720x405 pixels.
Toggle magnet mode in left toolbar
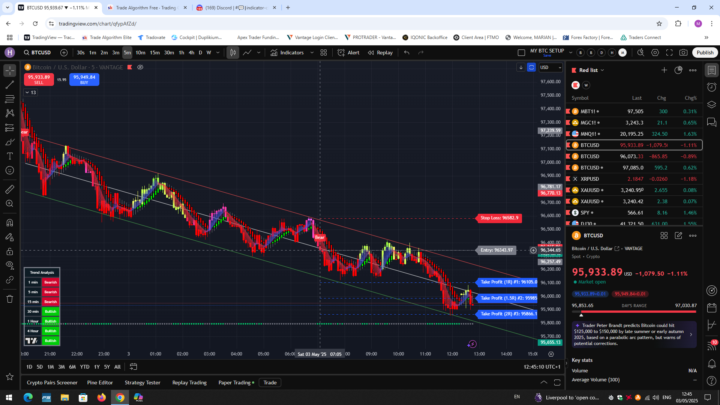coord(10,223)
